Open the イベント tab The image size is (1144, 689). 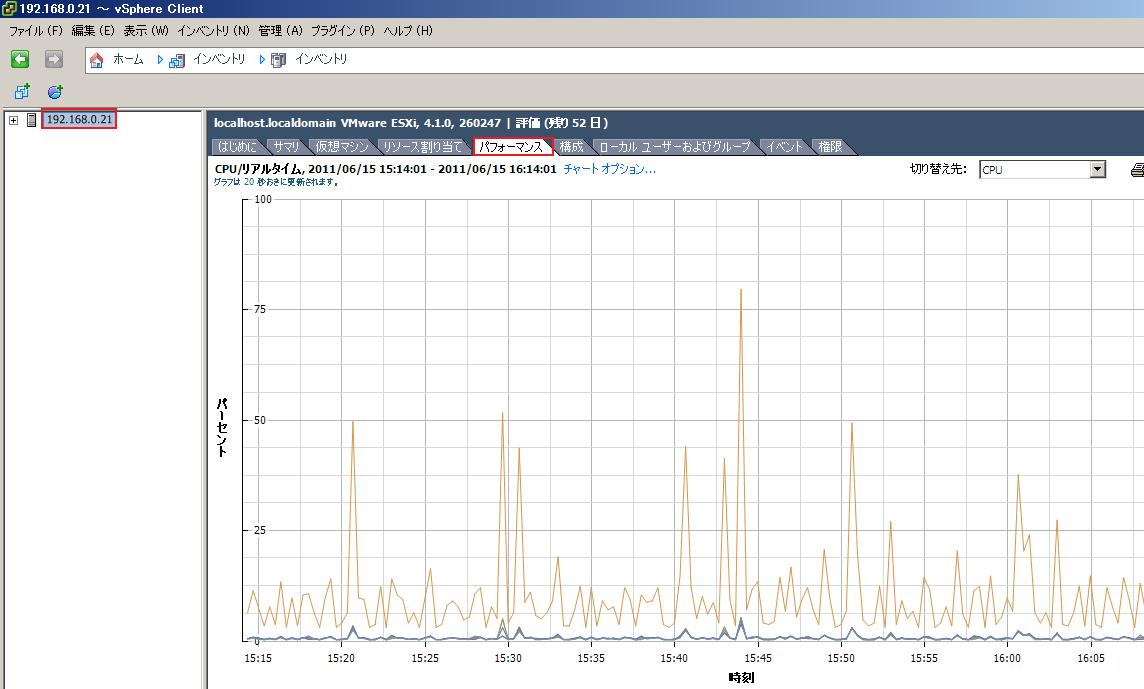pos(785,147)
